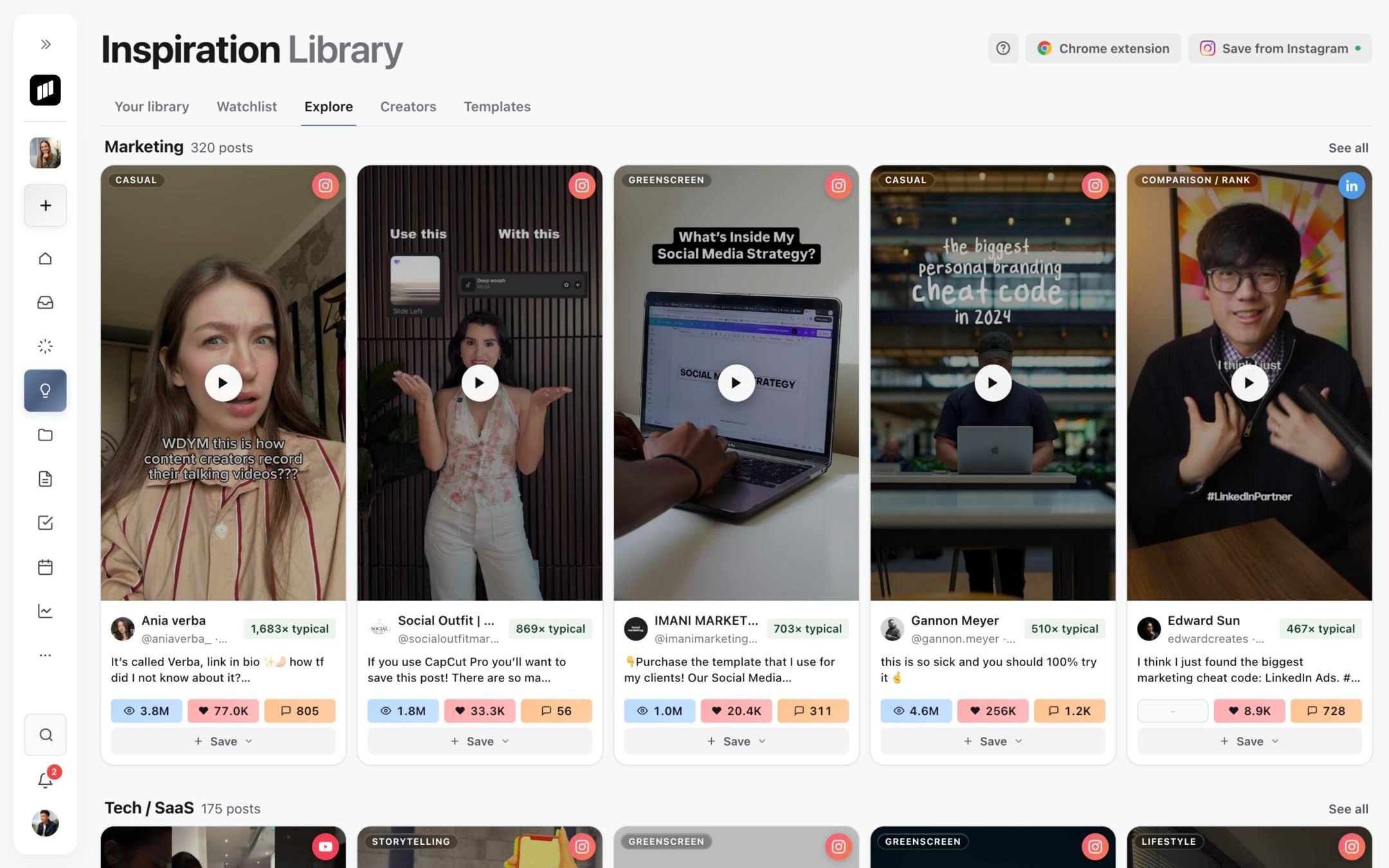1389x868 pixels.
Task: Open the workspace profile photo in sidebar
Action: click(45, 153)
